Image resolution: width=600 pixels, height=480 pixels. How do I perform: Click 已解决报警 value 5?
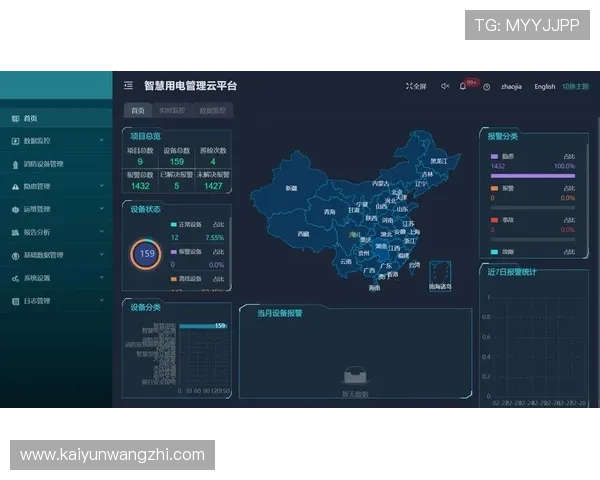[x=177, y=186]
